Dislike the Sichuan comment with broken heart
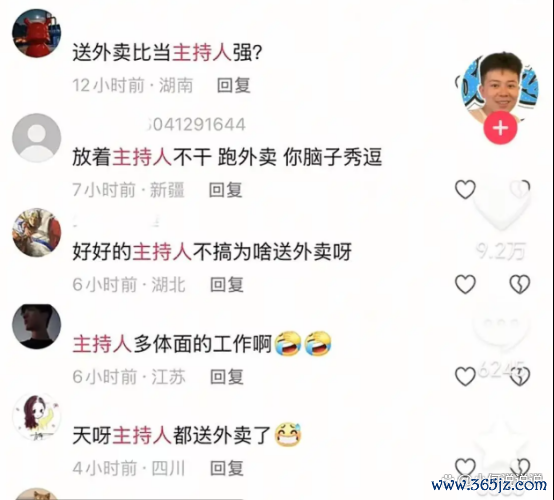Screen dimensions: 554x500 tap(520, 467)
